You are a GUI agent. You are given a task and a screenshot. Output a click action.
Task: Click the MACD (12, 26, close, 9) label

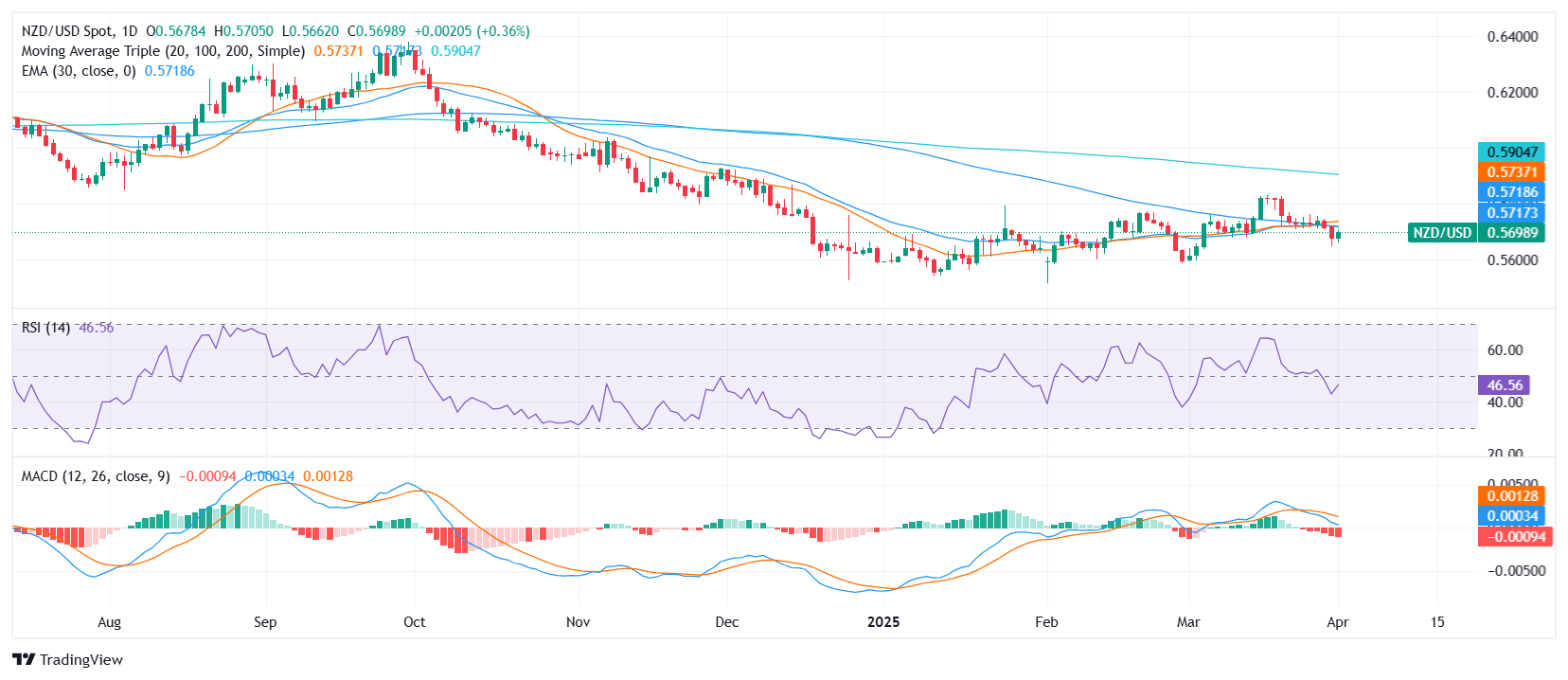coord(96,476)
